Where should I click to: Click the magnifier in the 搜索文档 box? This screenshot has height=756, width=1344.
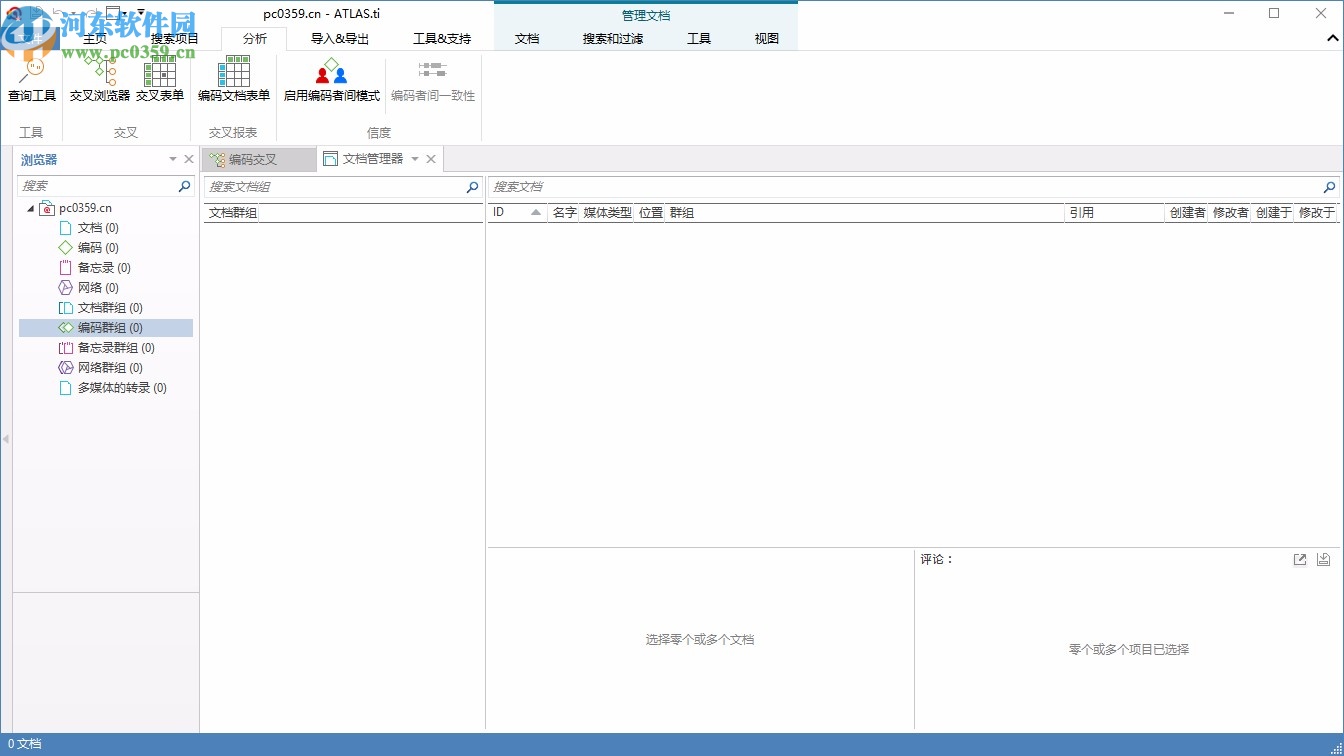point(1329,187)
